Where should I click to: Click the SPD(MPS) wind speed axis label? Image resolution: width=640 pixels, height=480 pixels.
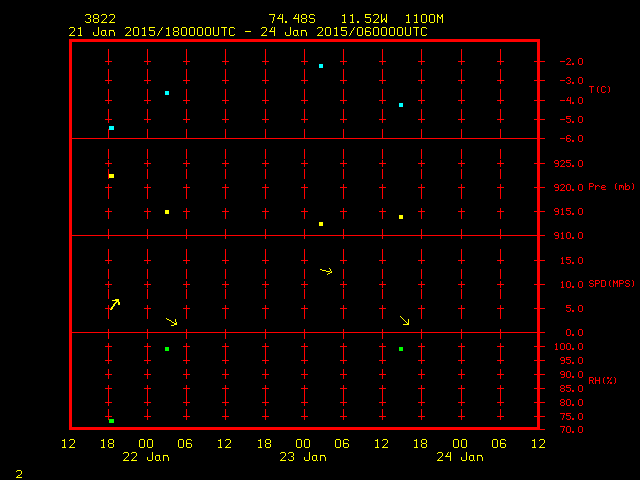(x=611, y=284)
